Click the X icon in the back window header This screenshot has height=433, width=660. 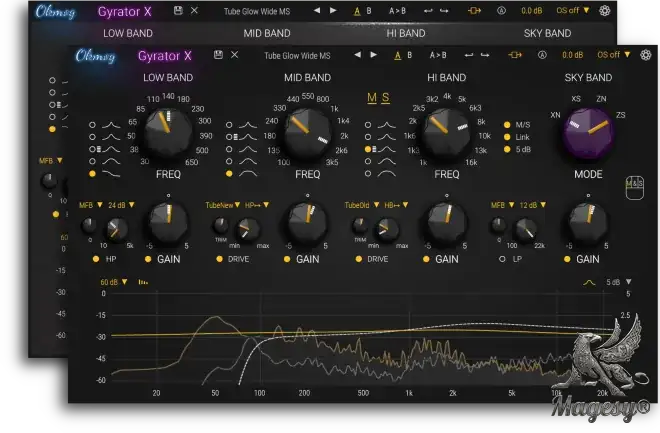tap(194, 11)
